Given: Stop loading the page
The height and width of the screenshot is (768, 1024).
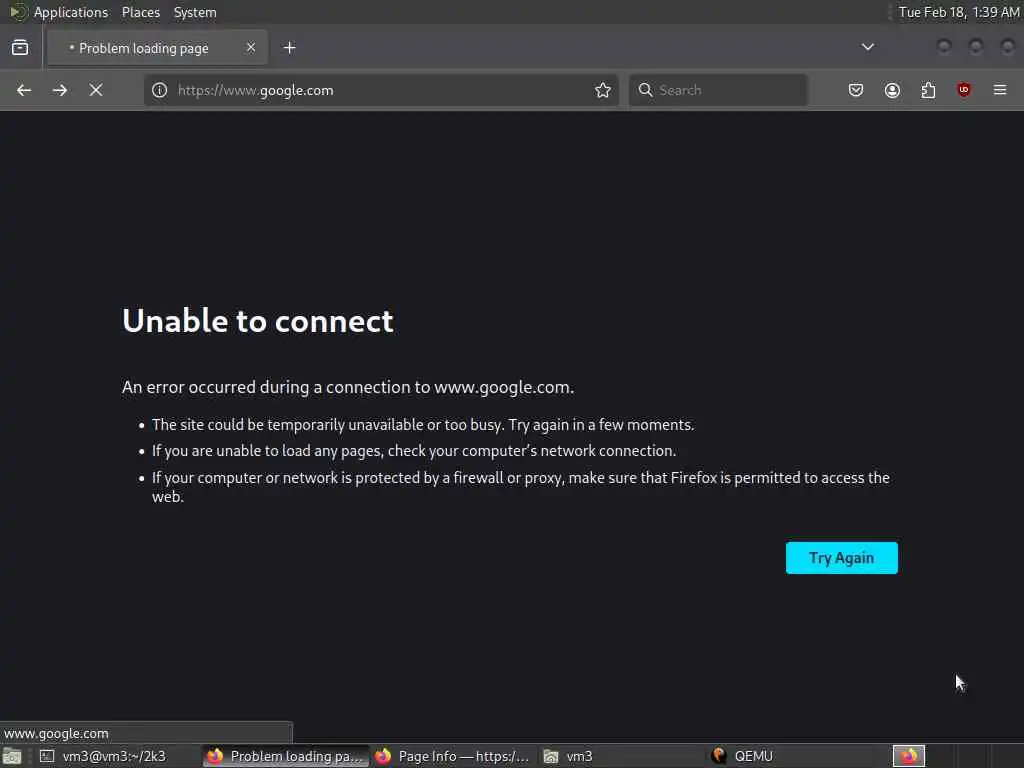Looking at the screenshot, I should [x=96, y=90].
